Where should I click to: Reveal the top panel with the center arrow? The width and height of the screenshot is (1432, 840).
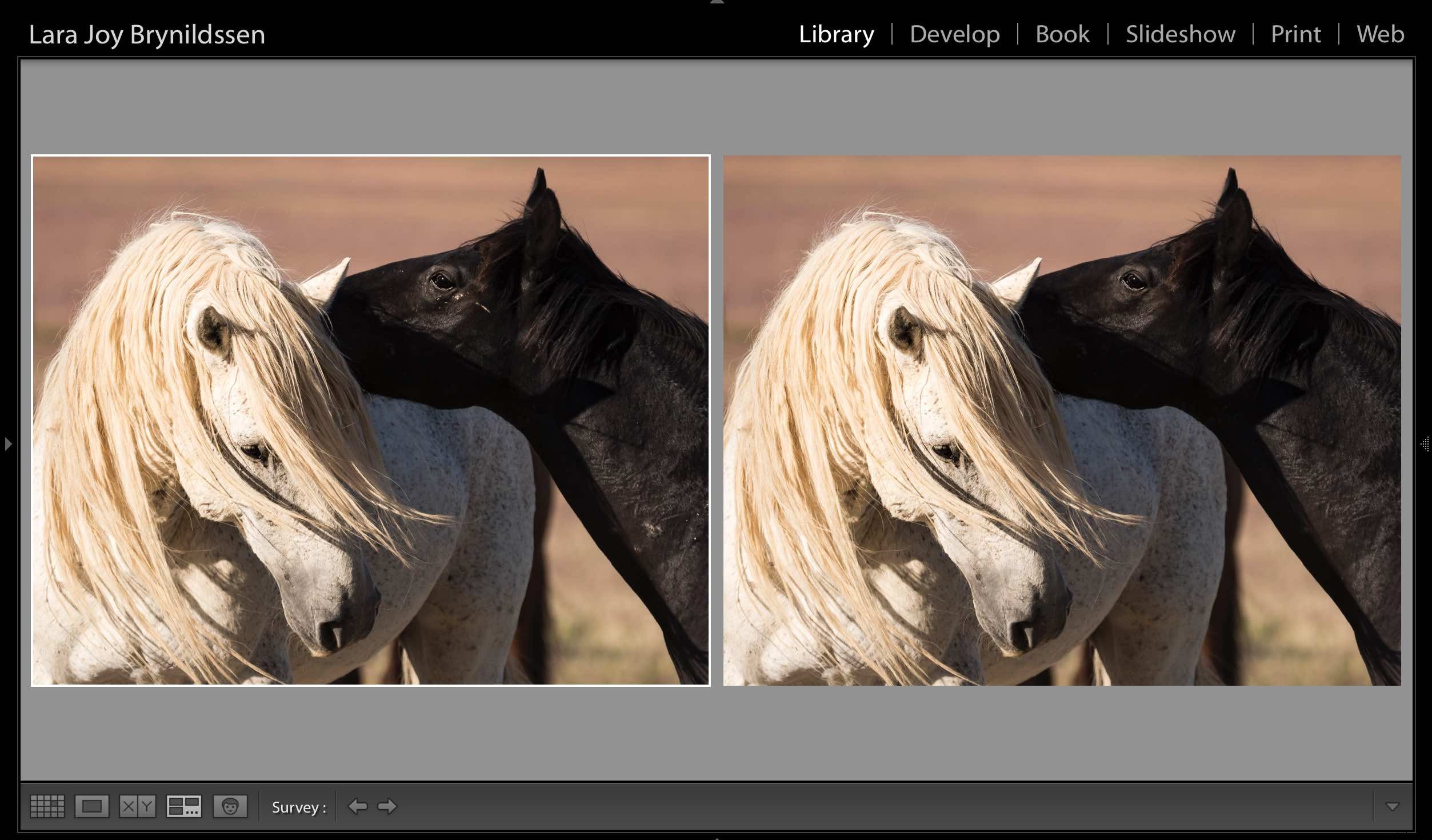coord(716,3)
